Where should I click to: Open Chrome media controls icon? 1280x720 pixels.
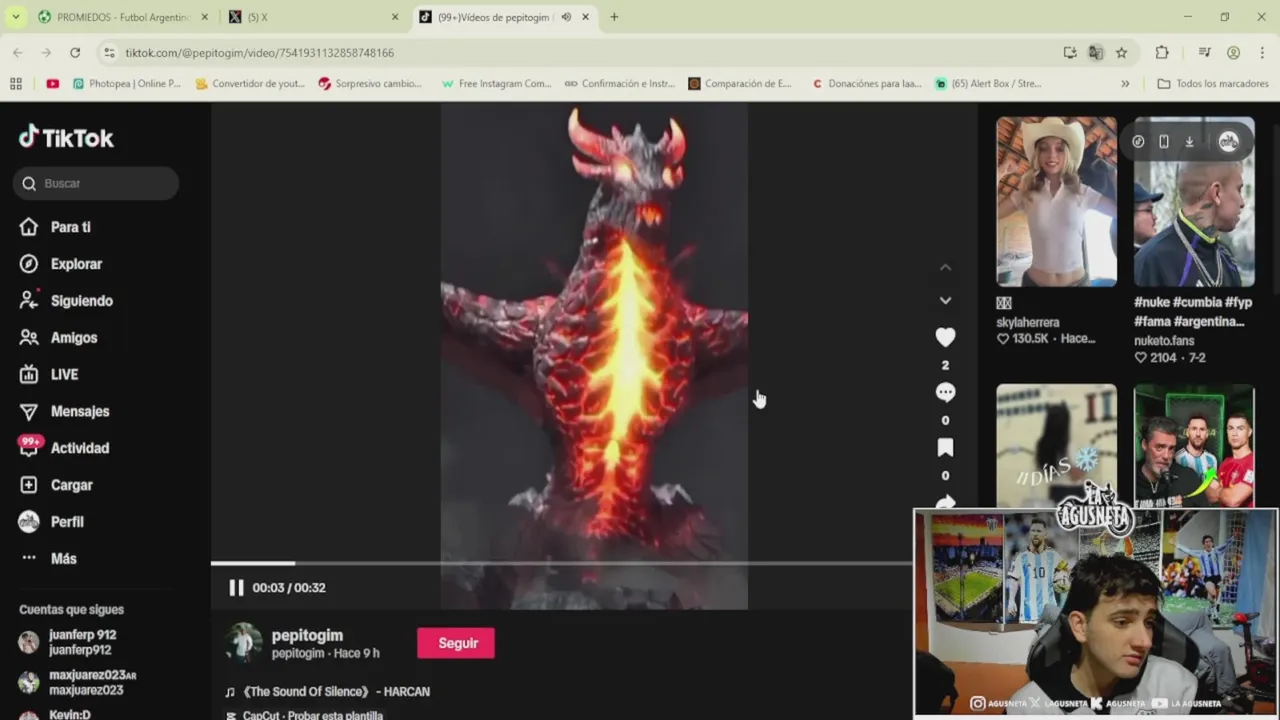1203,52
